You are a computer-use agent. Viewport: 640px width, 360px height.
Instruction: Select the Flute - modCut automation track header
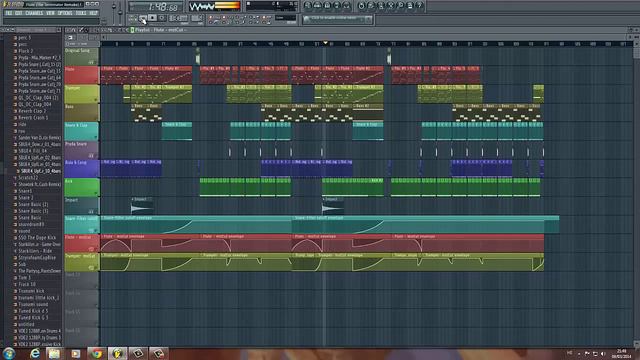81,243
